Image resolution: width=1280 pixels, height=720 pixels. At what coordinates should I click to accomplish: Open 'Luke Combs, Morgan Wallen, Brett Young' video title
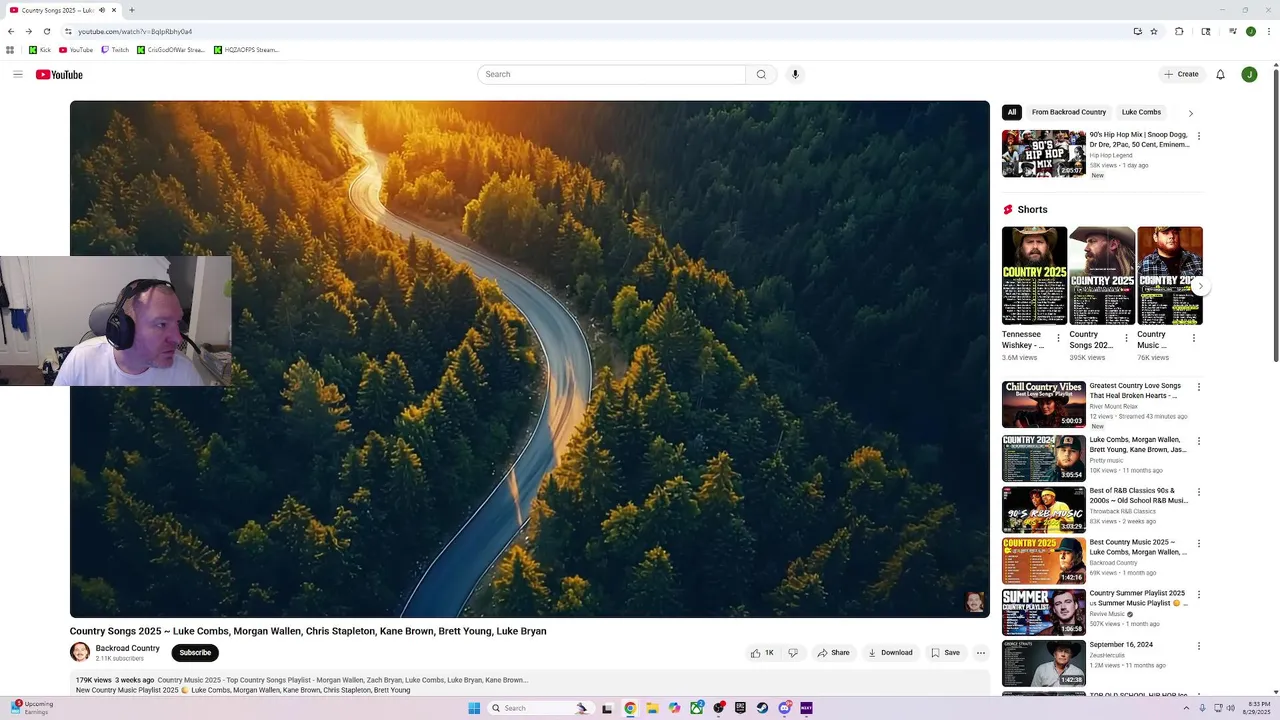pyautogui.click(x=1138, y=445)
